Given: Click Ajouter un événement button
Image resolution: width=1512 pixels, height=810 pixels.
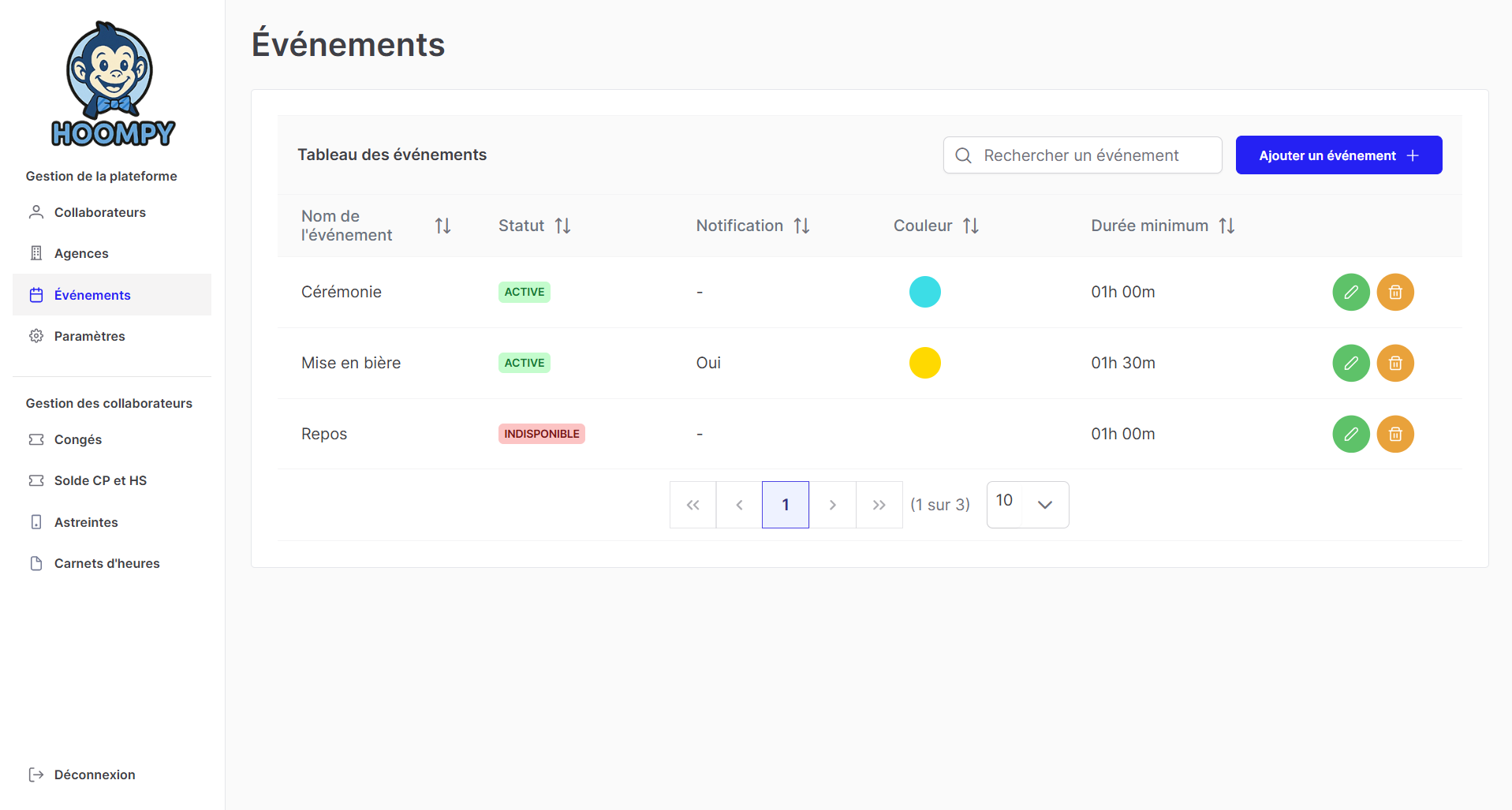Looking at the screenshot, I should tap(1338, 155).
